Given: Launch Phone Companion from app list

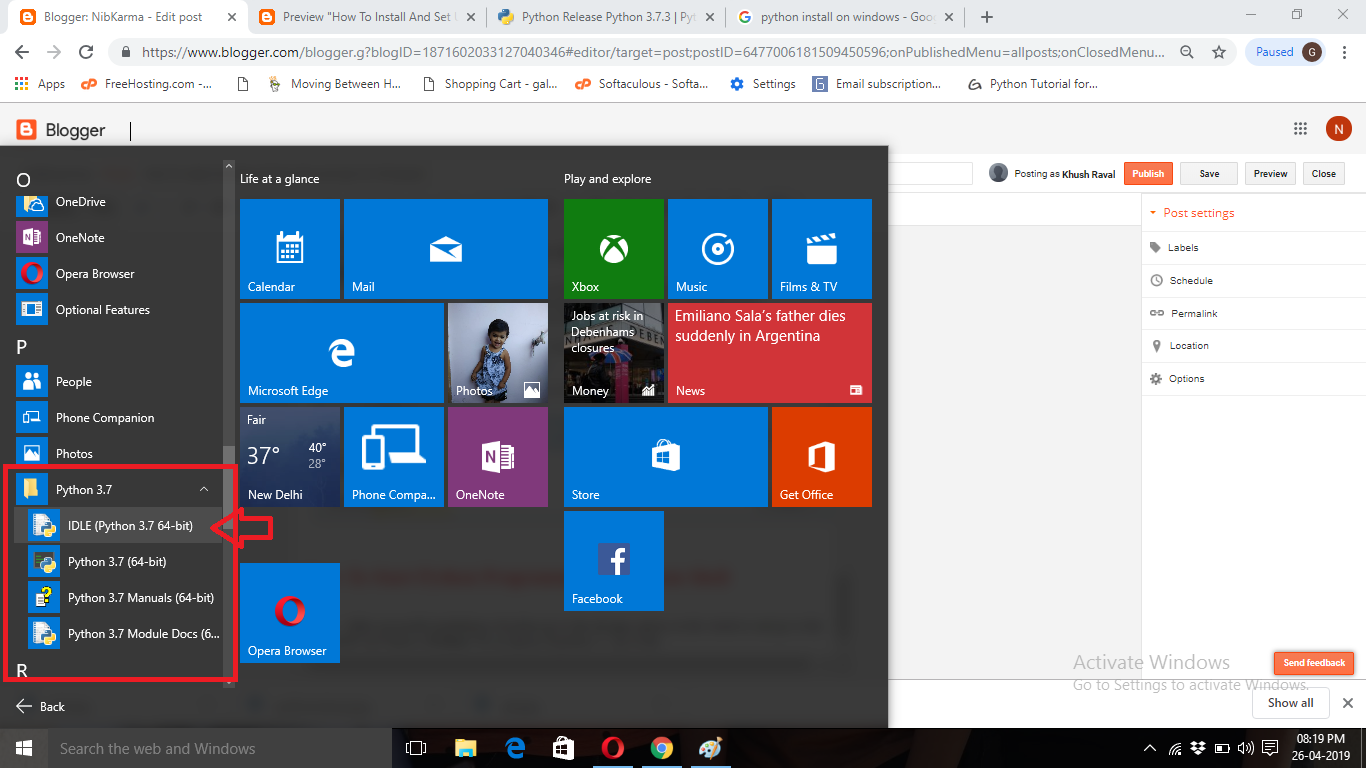Looking at the screenshot, I should [x=118, y=418].
